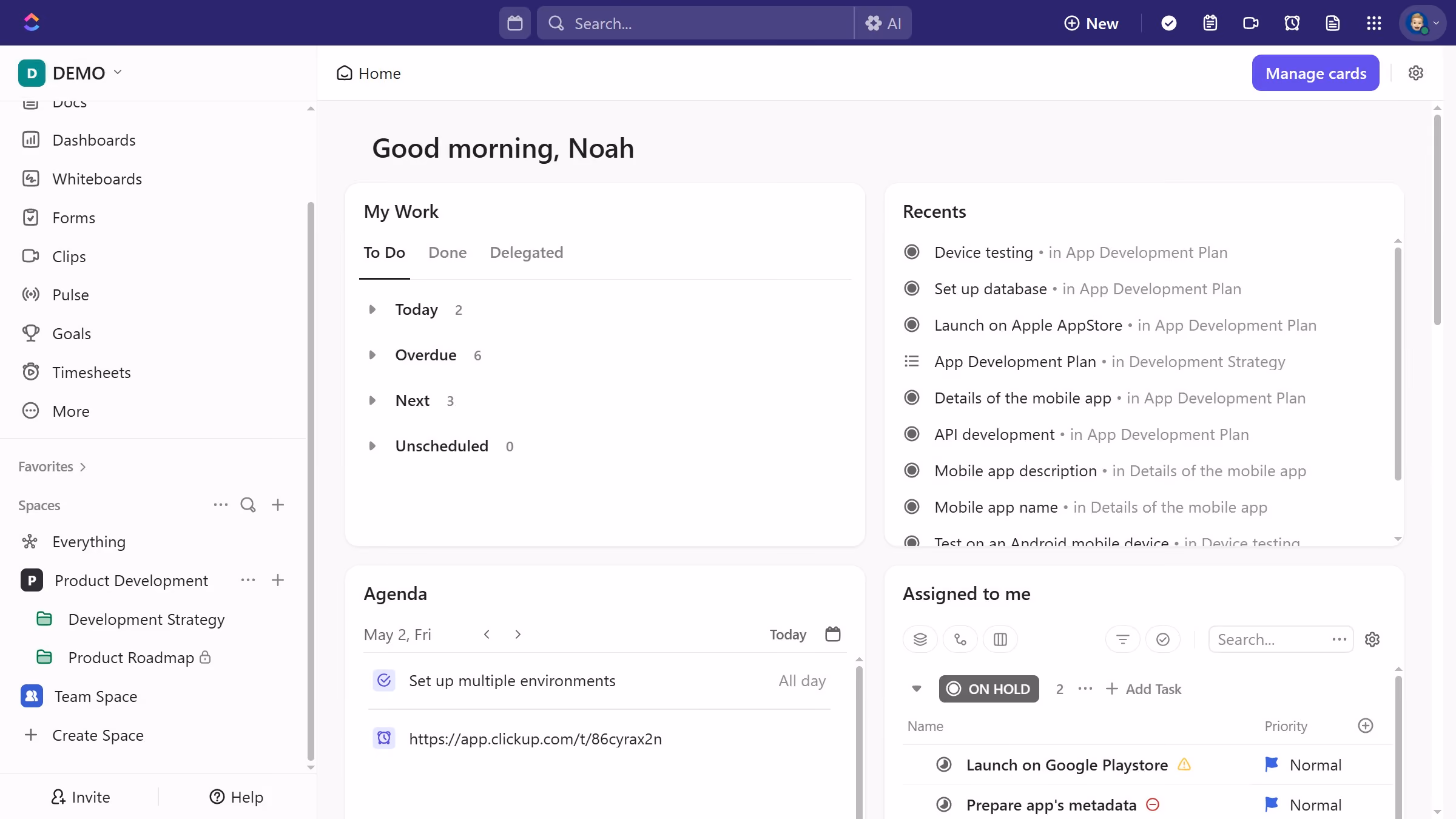Open the quick-action checkmark icon in top bar
Screen dimensions: 1456x819
pos(1168,23)
